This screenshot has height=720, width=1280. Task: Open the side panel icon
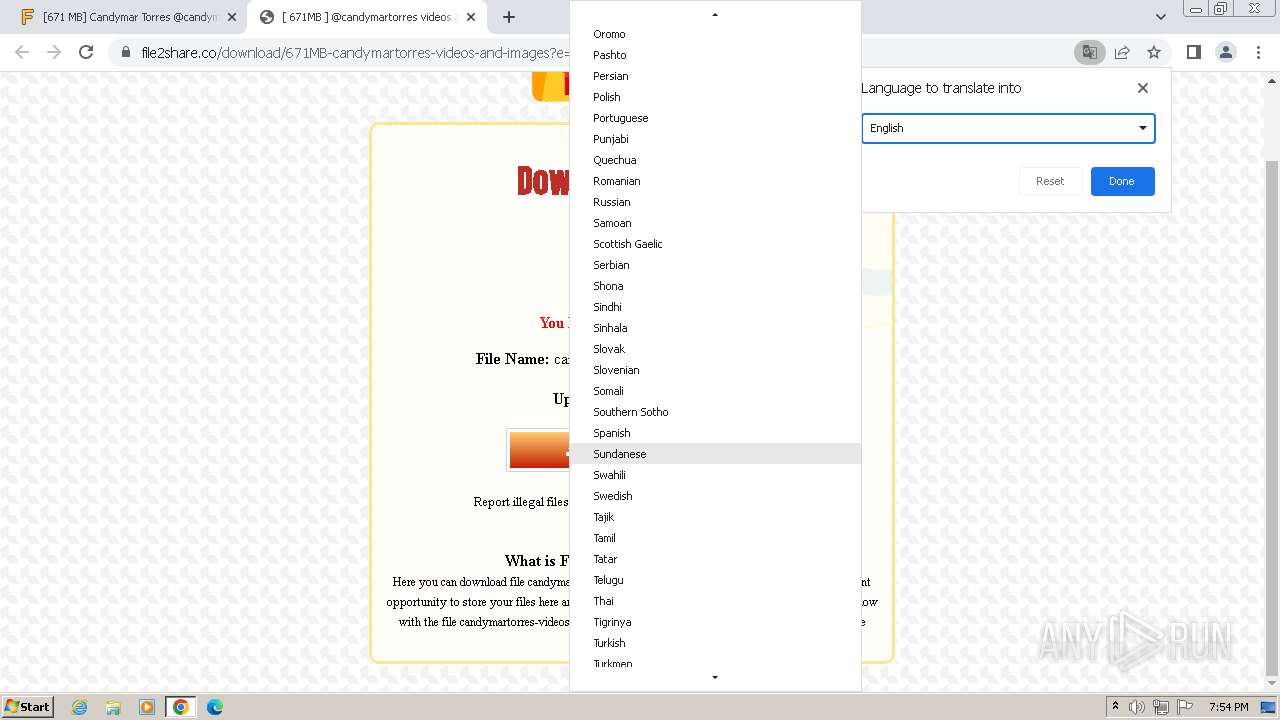coord(1194,52)
